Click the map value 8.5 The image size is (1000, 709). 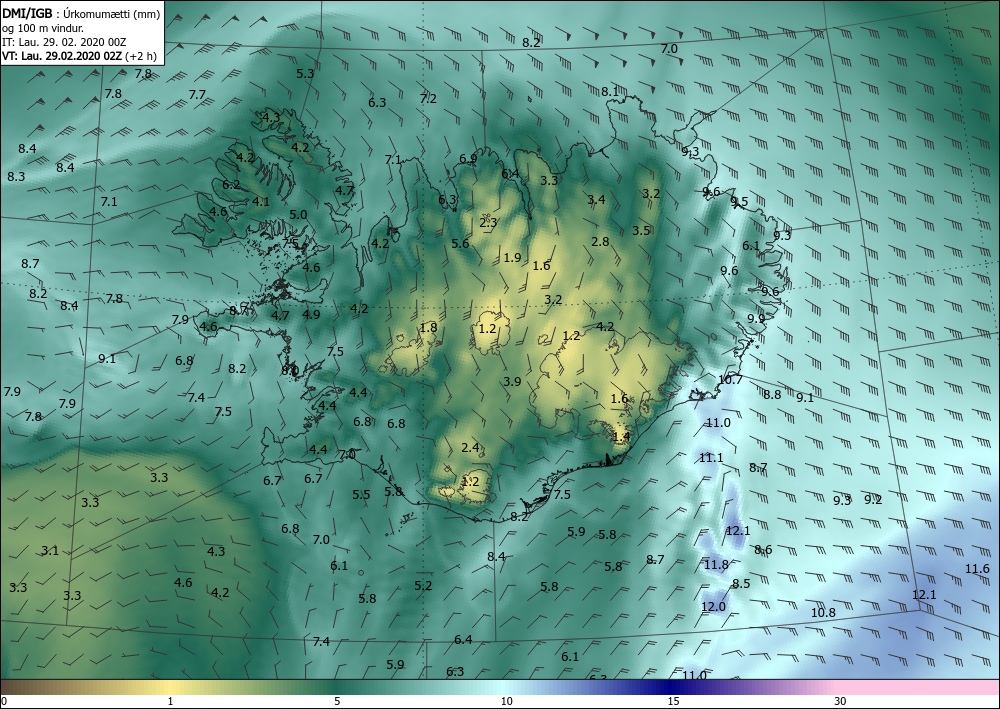coord(741,583)
